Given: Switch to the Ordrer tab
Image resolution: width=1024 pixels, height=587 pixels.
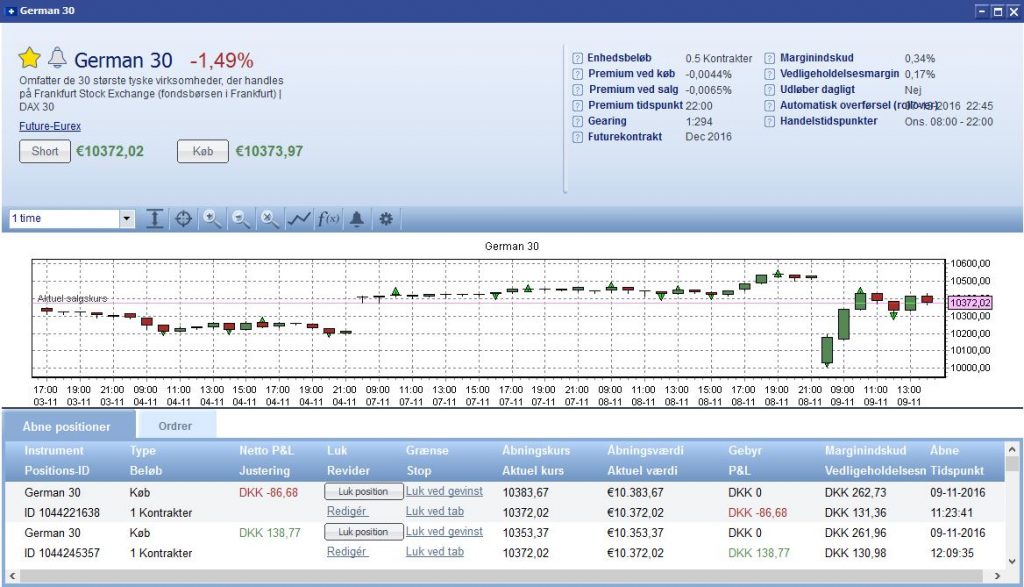Looking at the screenshot, I should click(175, 426).
